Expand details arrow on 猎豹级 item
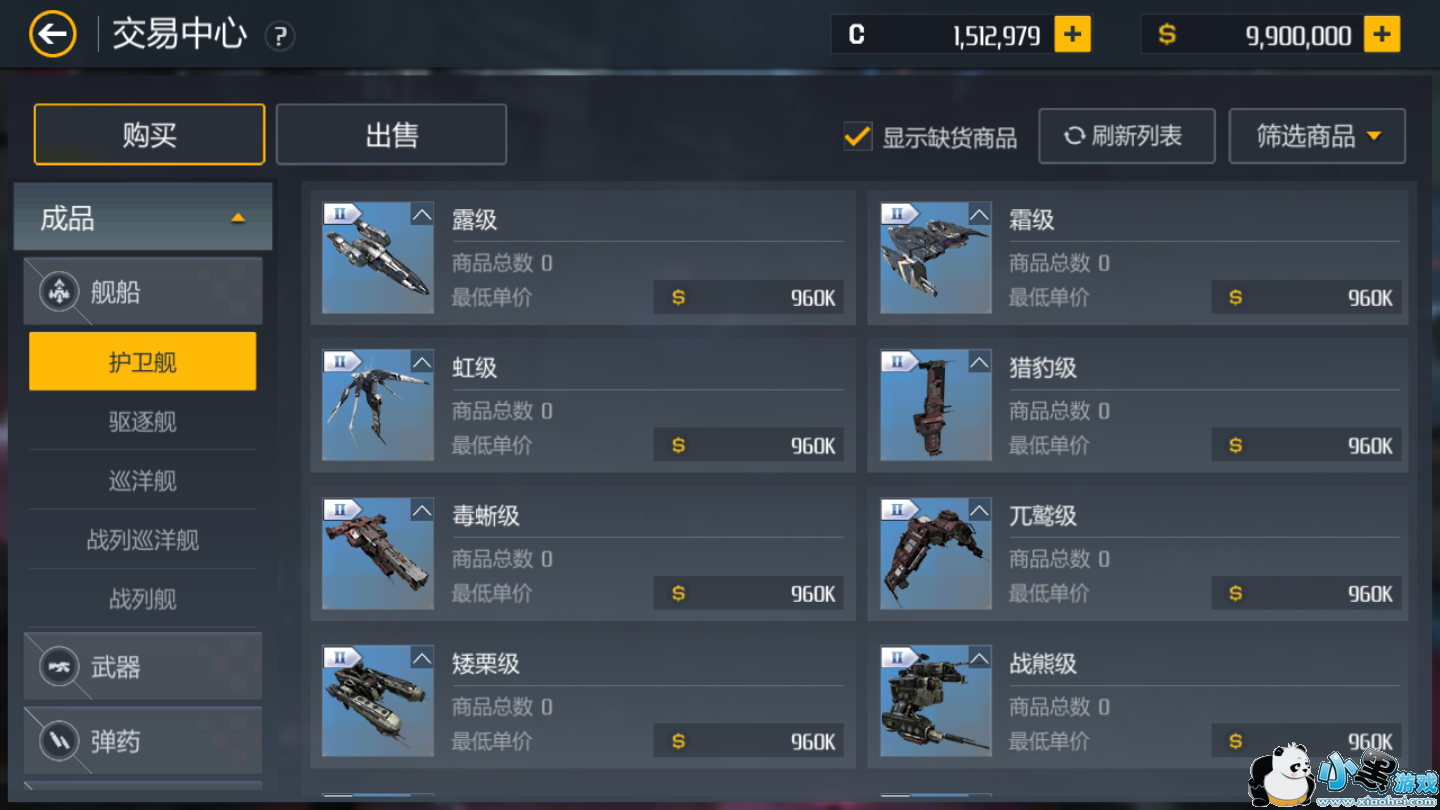 pyautogui.click(x=979, y=362)
